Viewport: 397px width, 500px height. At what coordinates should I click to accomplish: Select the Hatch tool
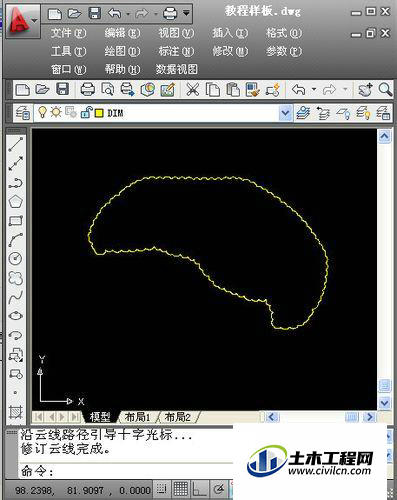coord(16,412)
